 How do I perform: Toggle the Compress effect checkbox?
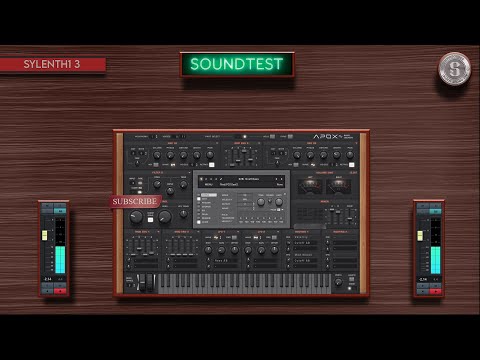tap(199, 222)
